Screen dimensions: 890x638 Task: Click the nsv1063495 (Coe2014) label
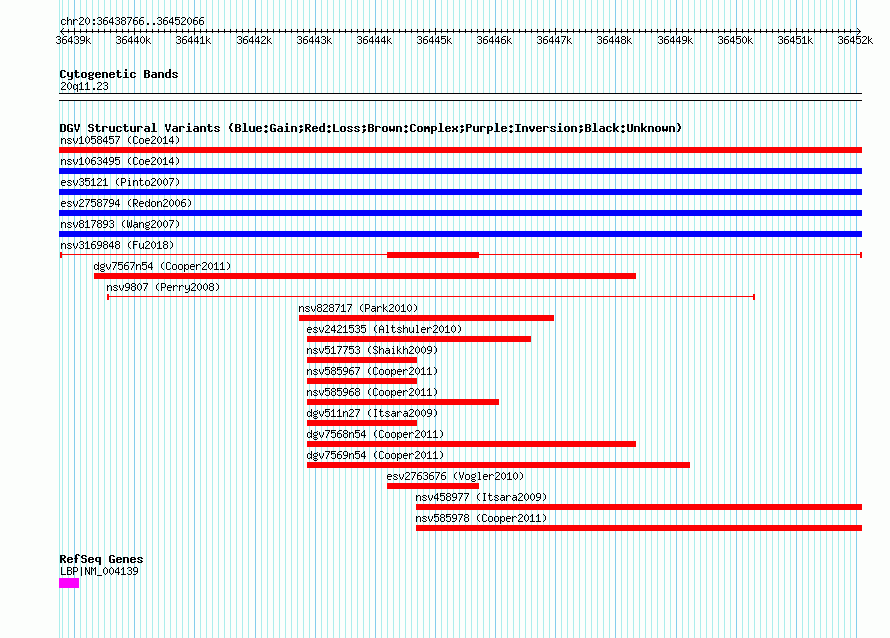coord(120,161)
